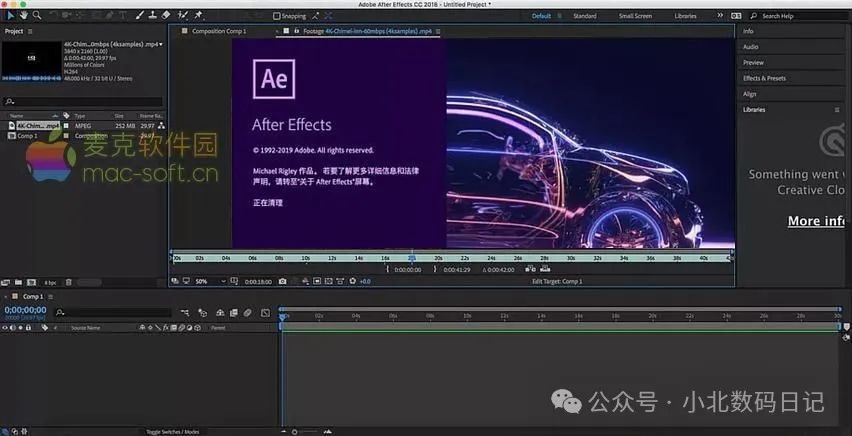Select the Selection arrow tool
The width and height of the screenshot is (852, 436).
coord(10,15)
